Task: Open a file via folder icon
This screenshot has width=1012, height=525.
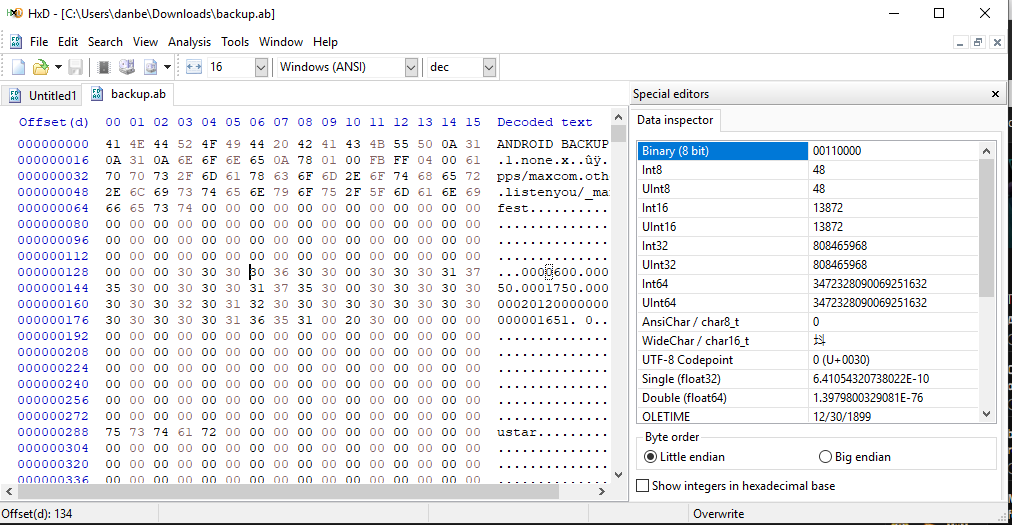Action: pyautogui.click(x=41, y=67)
